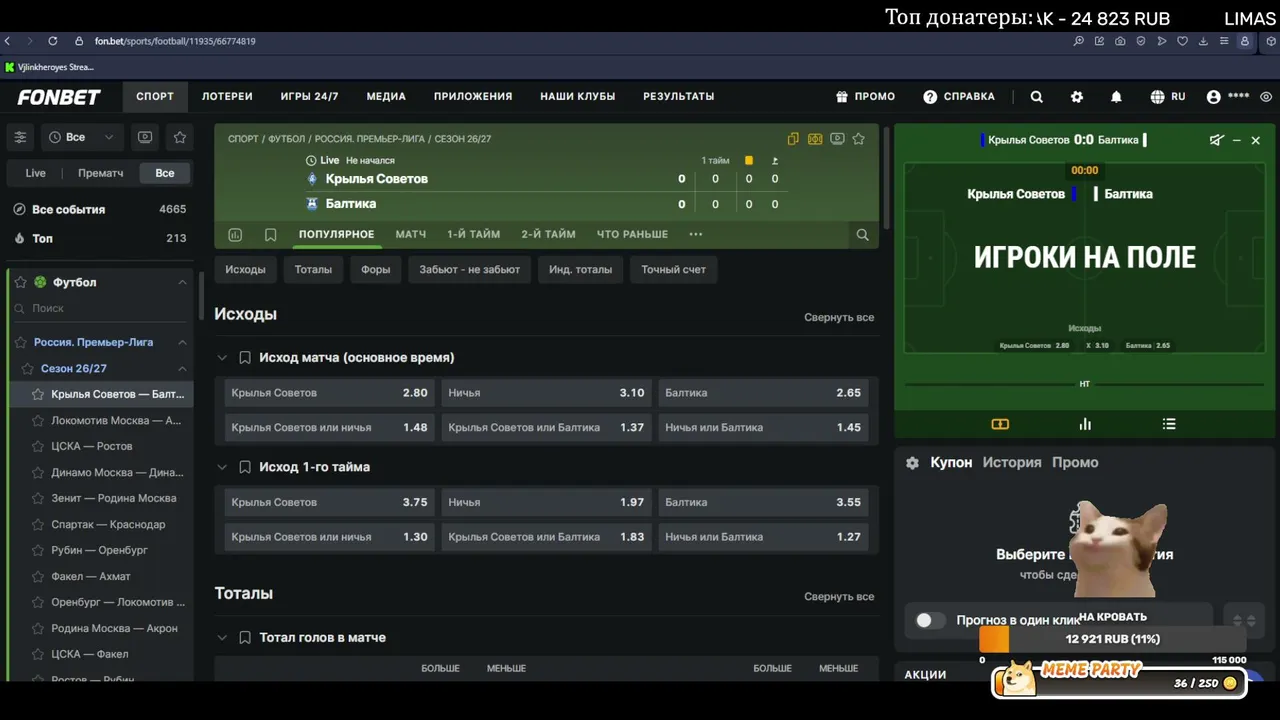Image resolution: width=1280 pixels, height=720 pixels.
Task: Show events with video broadcasts icon
Action: coord(145,137)
